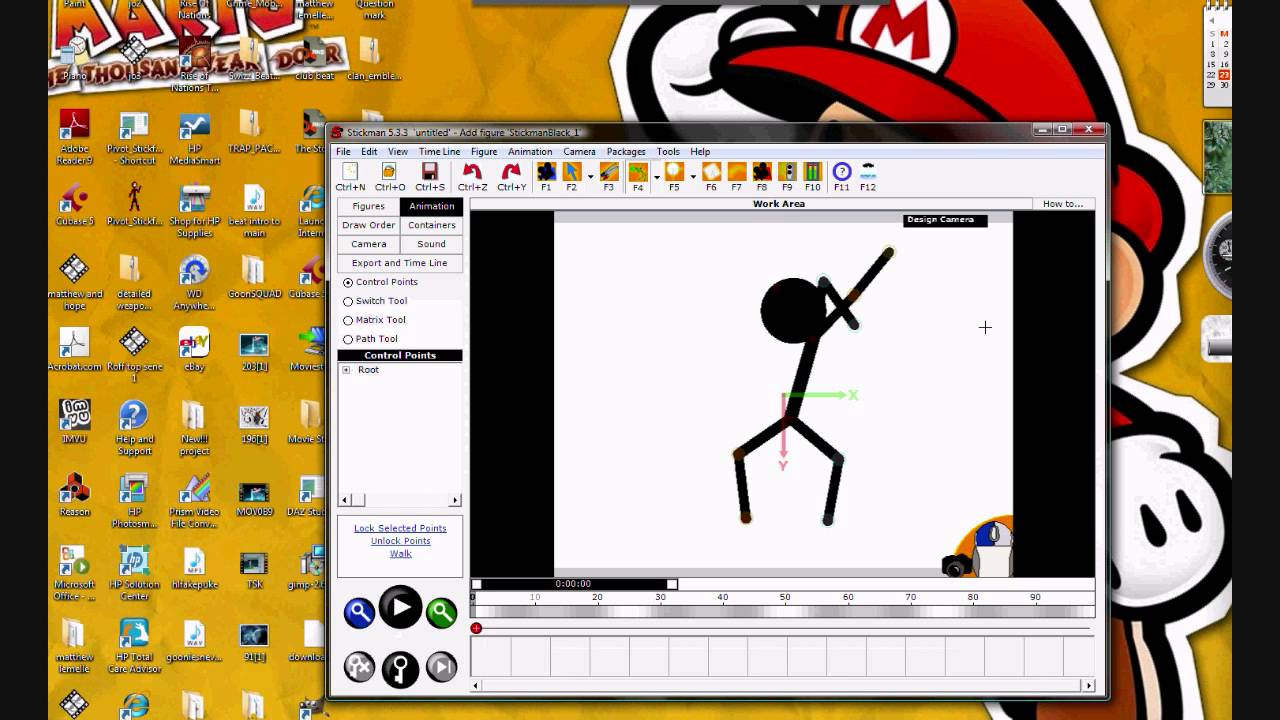
Task: Switch to the Figures panel tab
Action: pyautogui.click(x=368, y=206)
